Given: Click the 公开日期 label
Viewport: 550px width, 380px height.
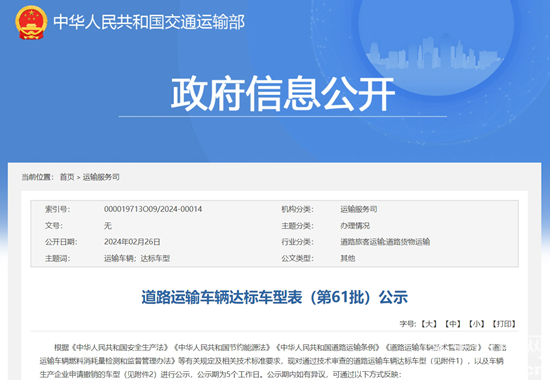Looking at the screenshot, I should [x=61, y=242].
